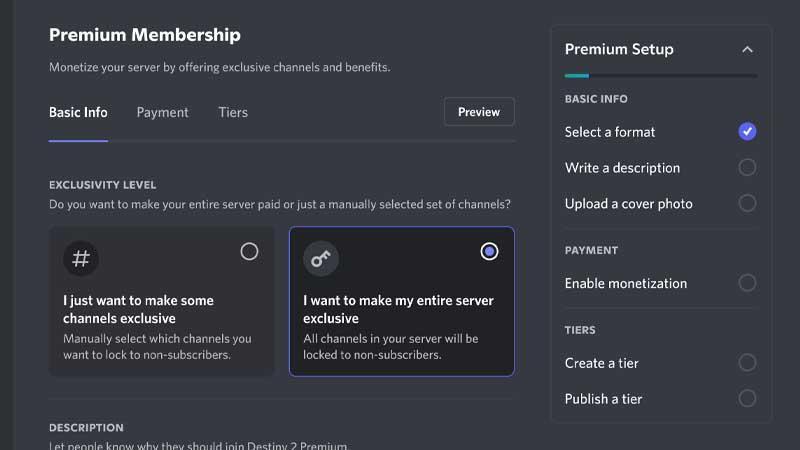Click the Premium Setup progress bar
The width and height of the screenshot is (800, 450).
point(660,76)
